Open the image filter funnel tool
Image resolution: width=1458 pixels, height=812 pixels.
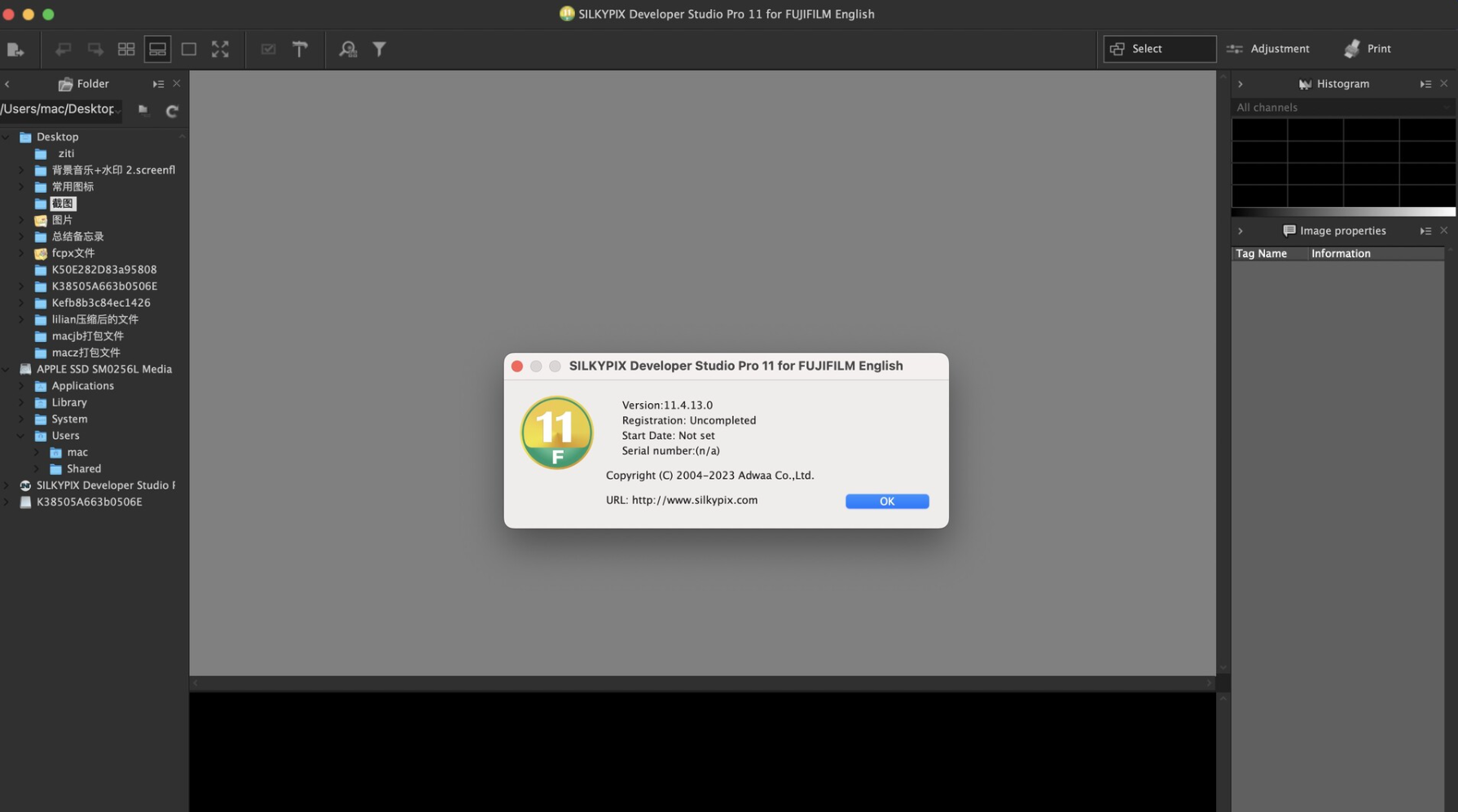[380, 49]
